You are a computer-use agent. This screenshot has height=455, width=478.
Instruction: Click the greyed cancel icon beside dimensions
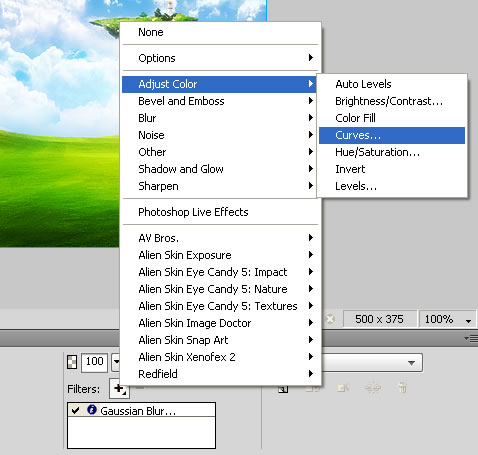330,319
